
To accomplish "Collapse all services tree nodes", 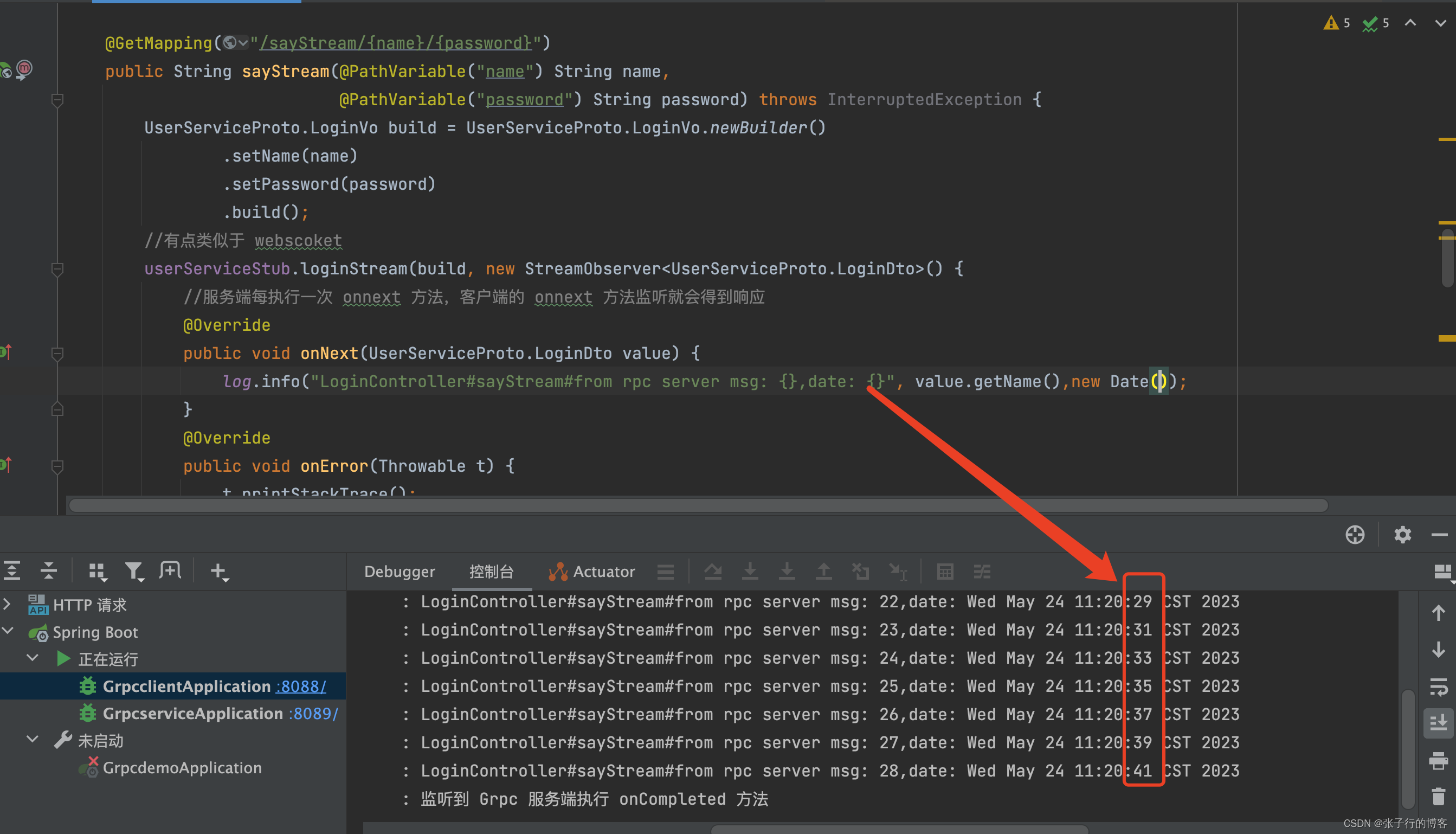I will click(49, 570).
